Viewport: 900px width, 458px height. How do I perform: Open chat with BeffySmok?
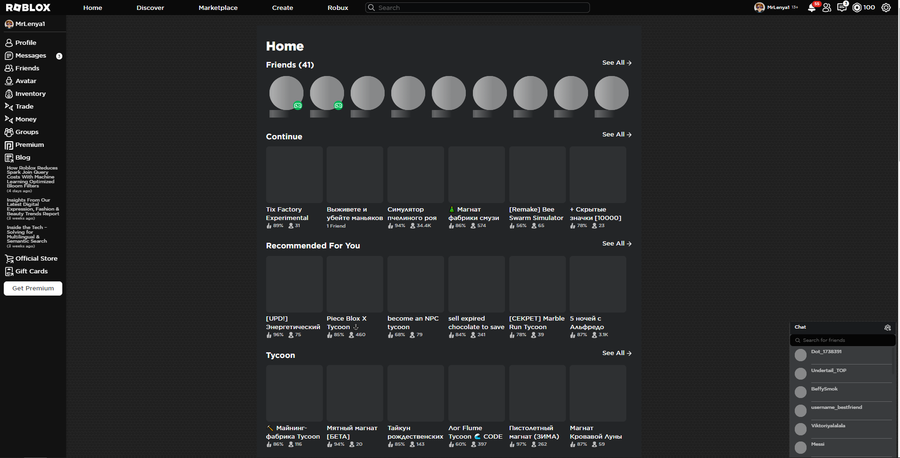click(x=843, y=392)
